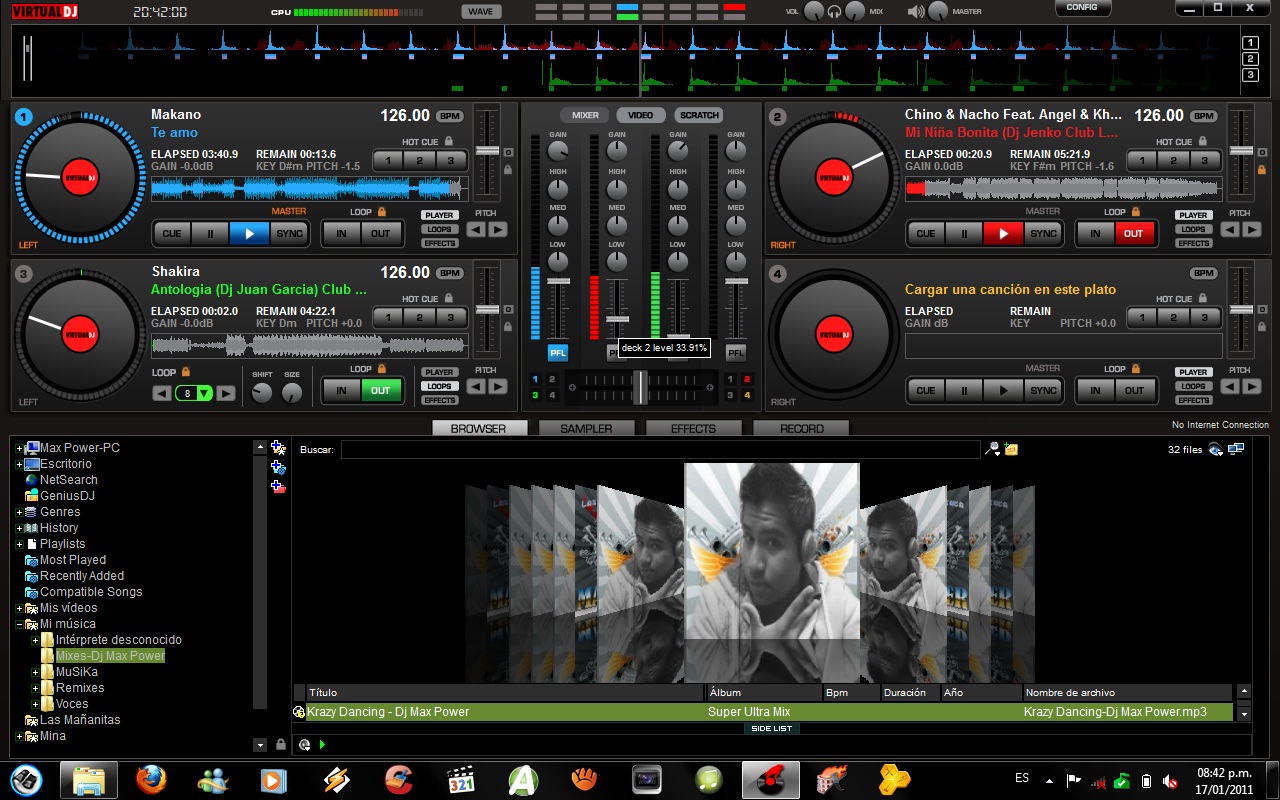
Task: Open SIDE LIST below file list
Action: [771, 728]
